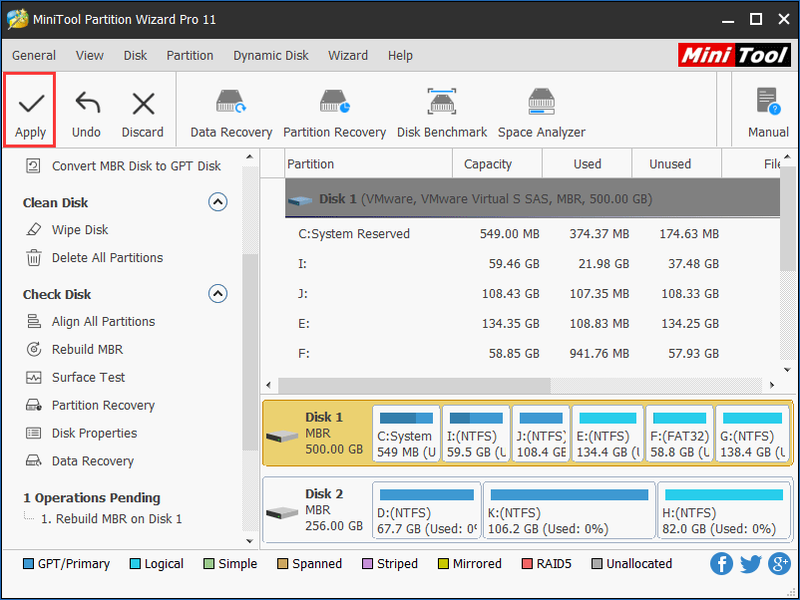Discard all pending changes
This screenshot has height=600, width=800.
point(143,114)
